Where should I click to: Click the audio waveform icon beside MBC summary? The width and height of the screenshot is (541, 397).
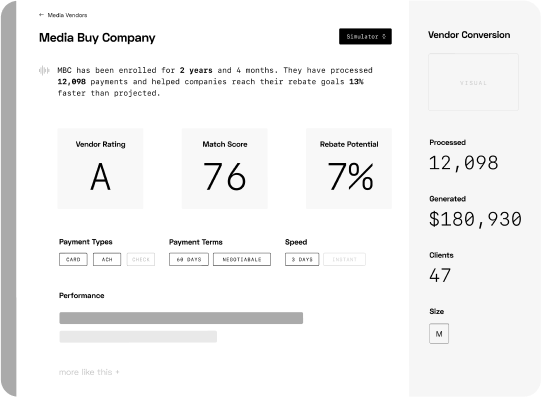(44, 70)
